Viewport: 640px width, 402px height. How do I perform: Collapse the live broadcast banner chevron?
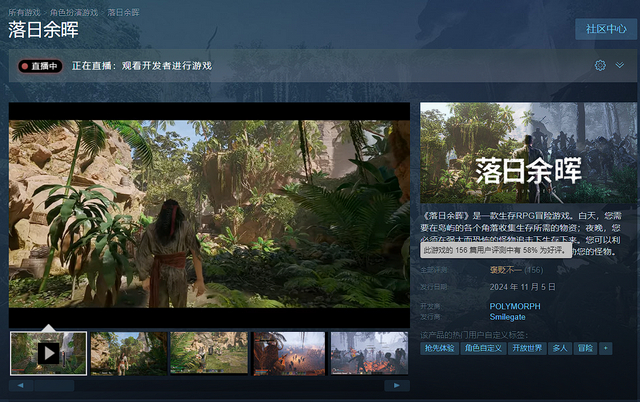point(620,65)
